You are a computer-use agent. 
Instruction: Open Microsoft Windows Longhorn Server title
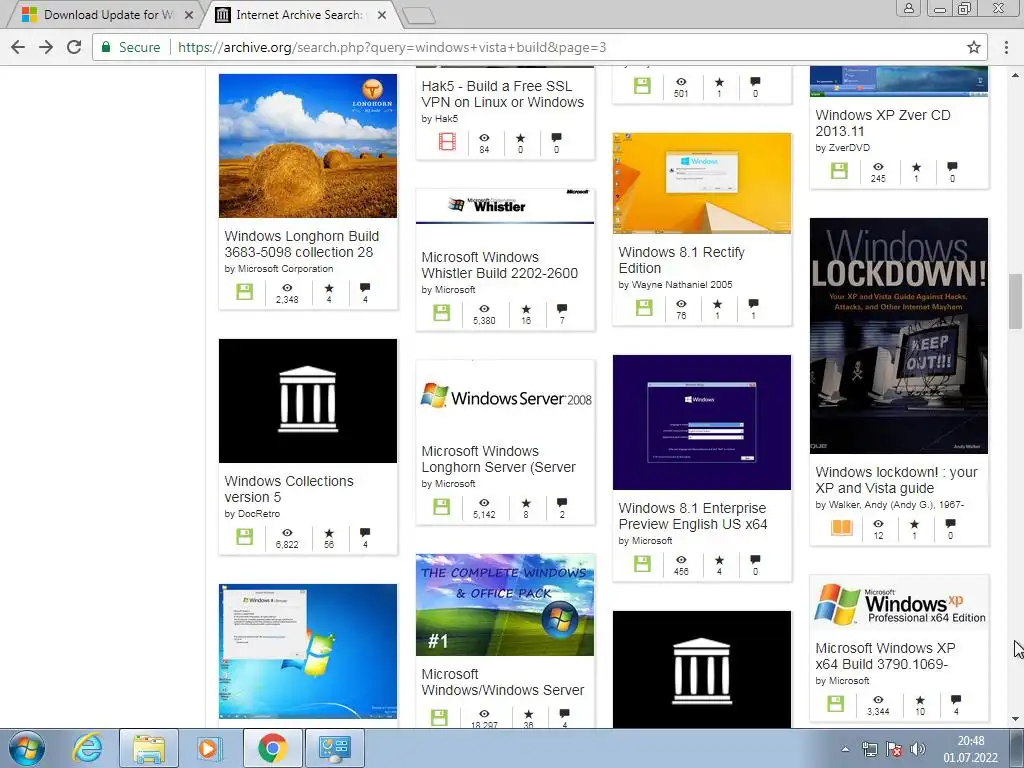[x=498, y=459]
